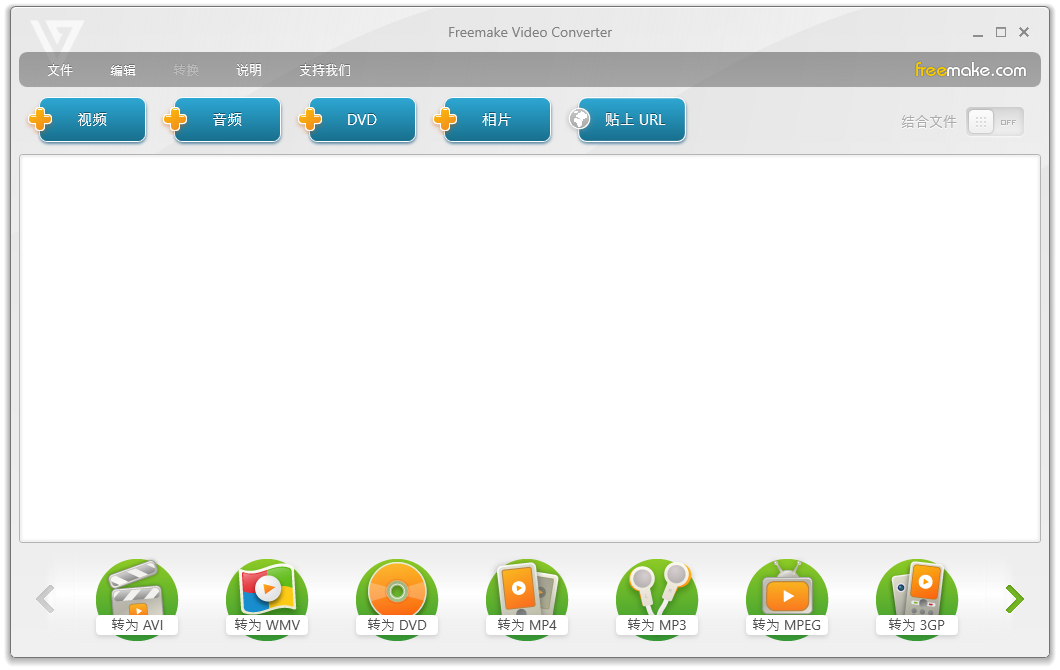
Task: Select the 转为 WMV conversion icon
Action: [x=267, y=593]
